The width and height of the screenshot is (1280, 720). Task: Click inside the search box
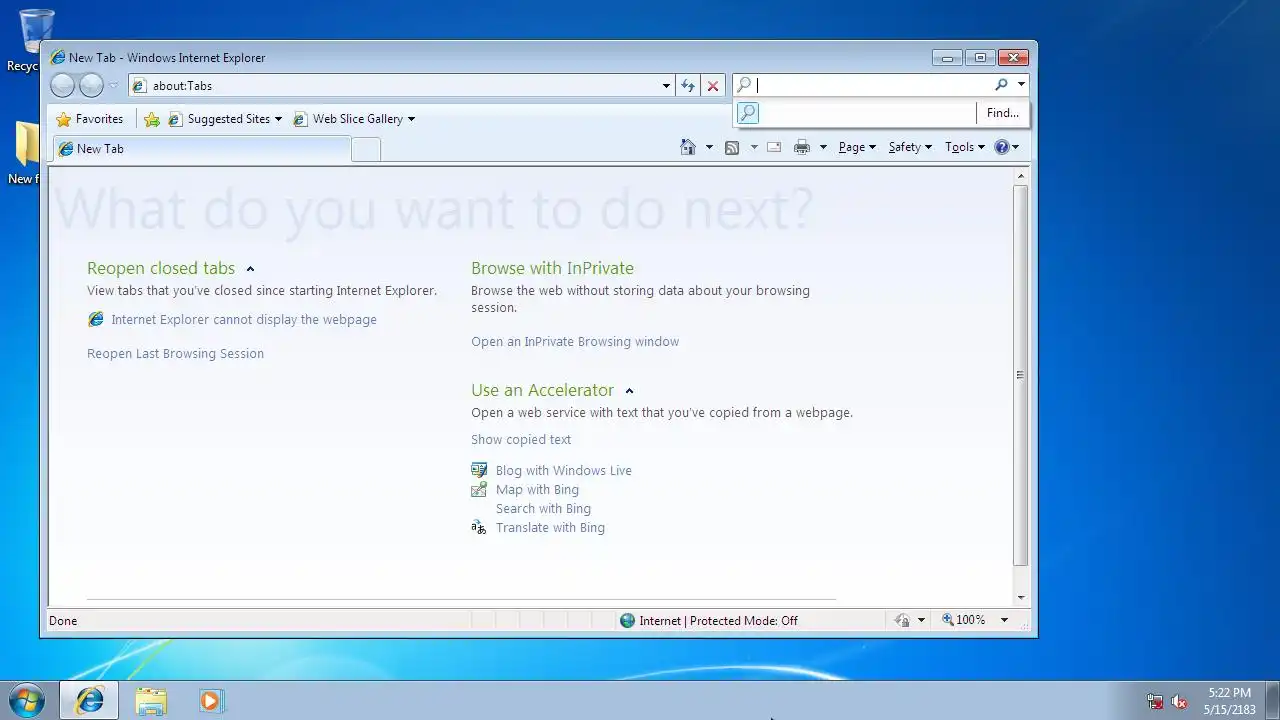pyautogui.click(x=872, y=86)
